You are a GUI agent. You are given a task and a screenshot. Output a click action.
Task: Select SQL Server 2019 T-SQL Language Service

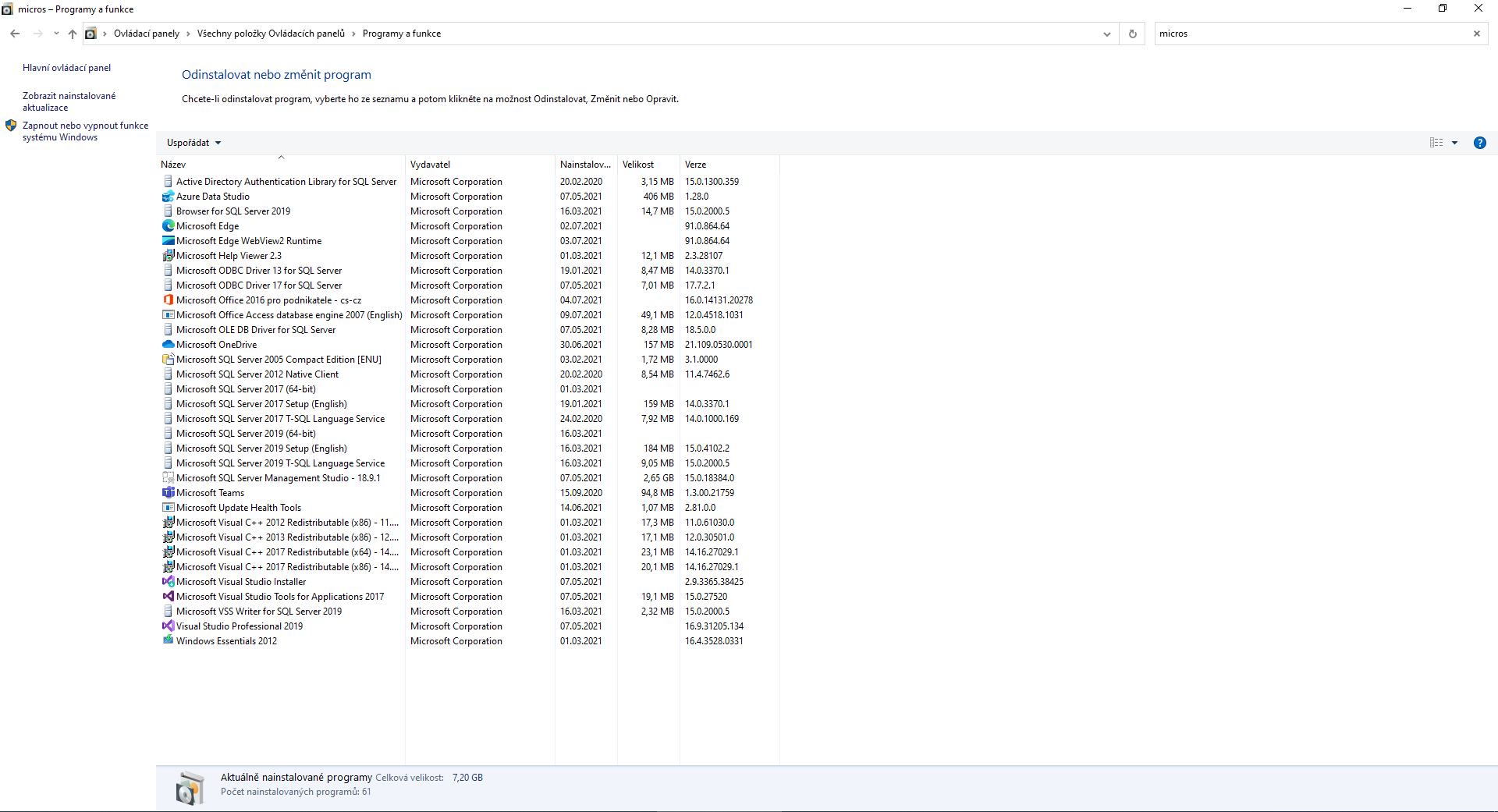[468, 463]
